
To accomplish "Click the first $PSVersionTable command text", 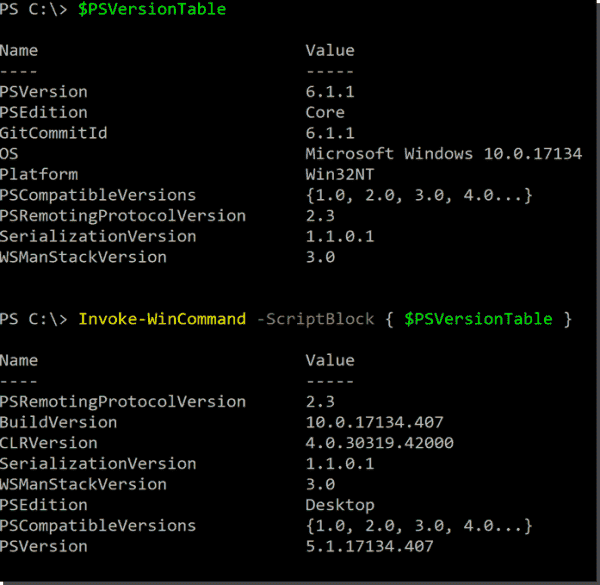I will point(152,9).
